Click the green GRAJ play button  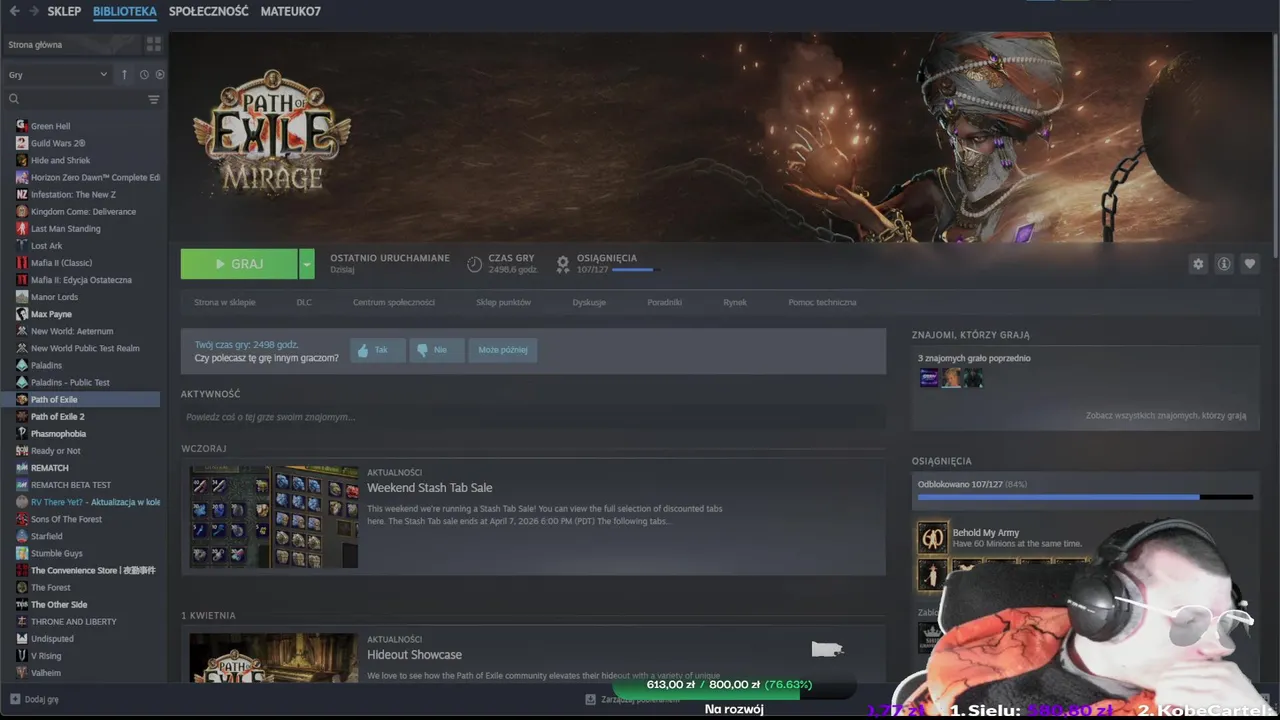pos(239,264)
